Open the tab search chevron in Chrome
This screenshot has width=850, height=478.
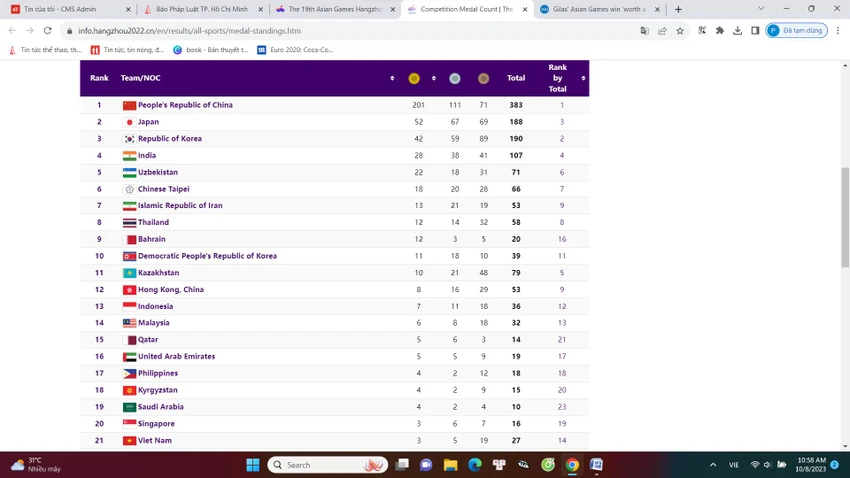761,9
